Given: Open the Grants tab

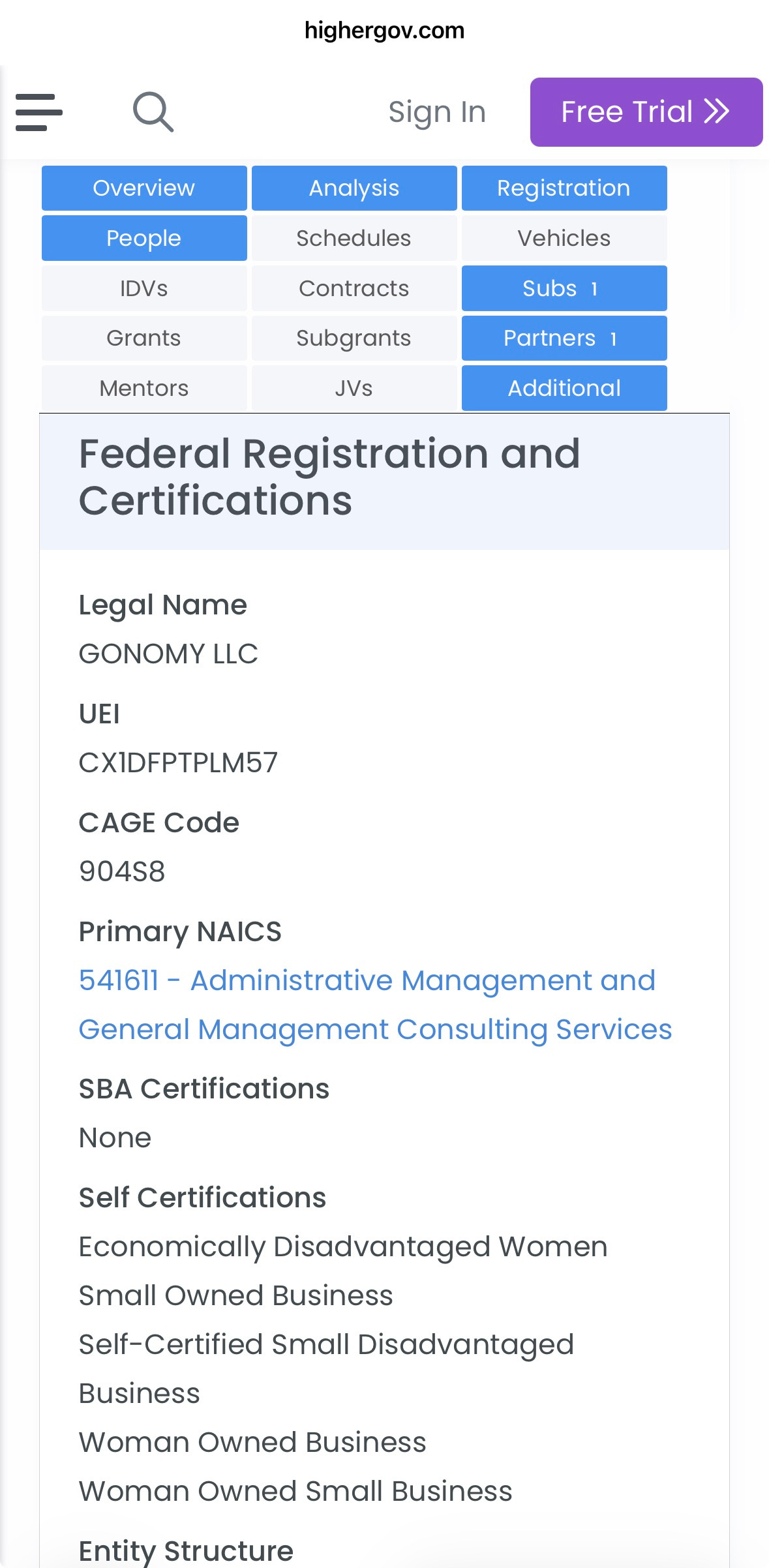Looking at the screenshot, I should (144, 339).
